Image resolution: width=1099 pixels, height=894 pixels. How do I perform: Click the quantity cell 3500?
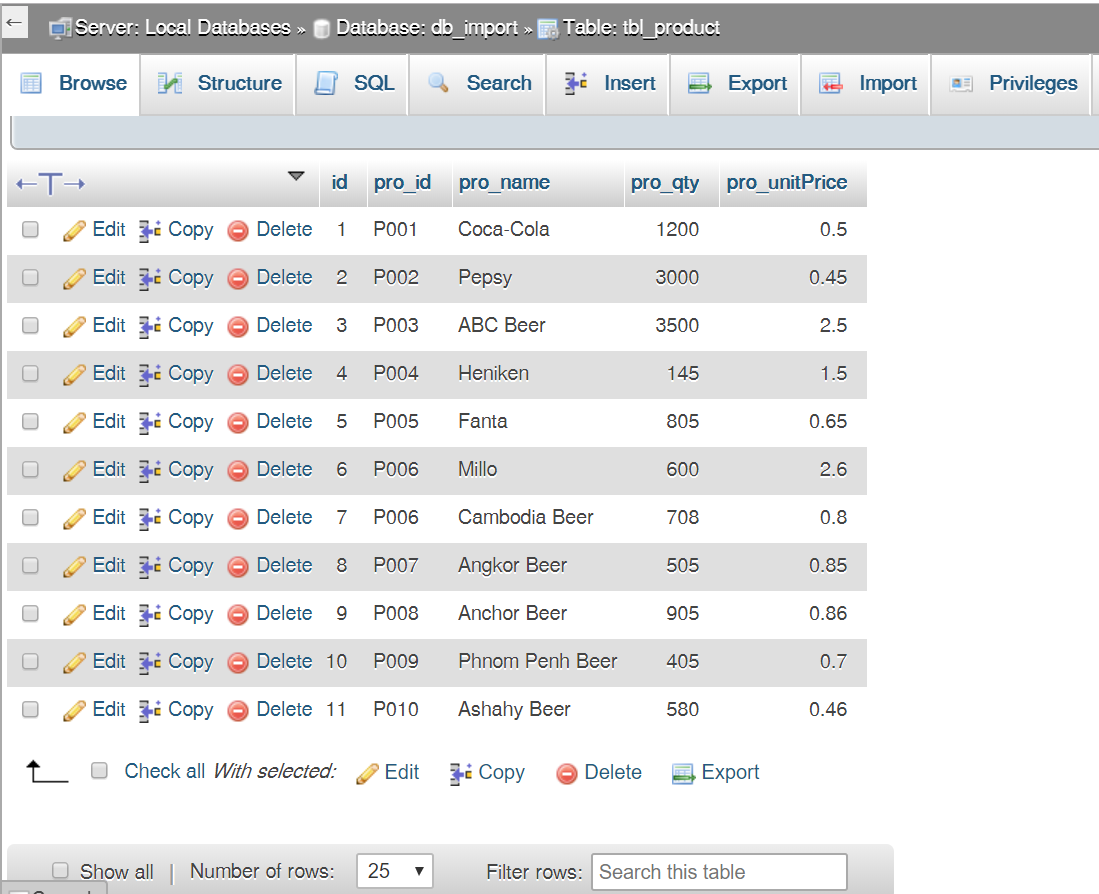pos(677,326)
